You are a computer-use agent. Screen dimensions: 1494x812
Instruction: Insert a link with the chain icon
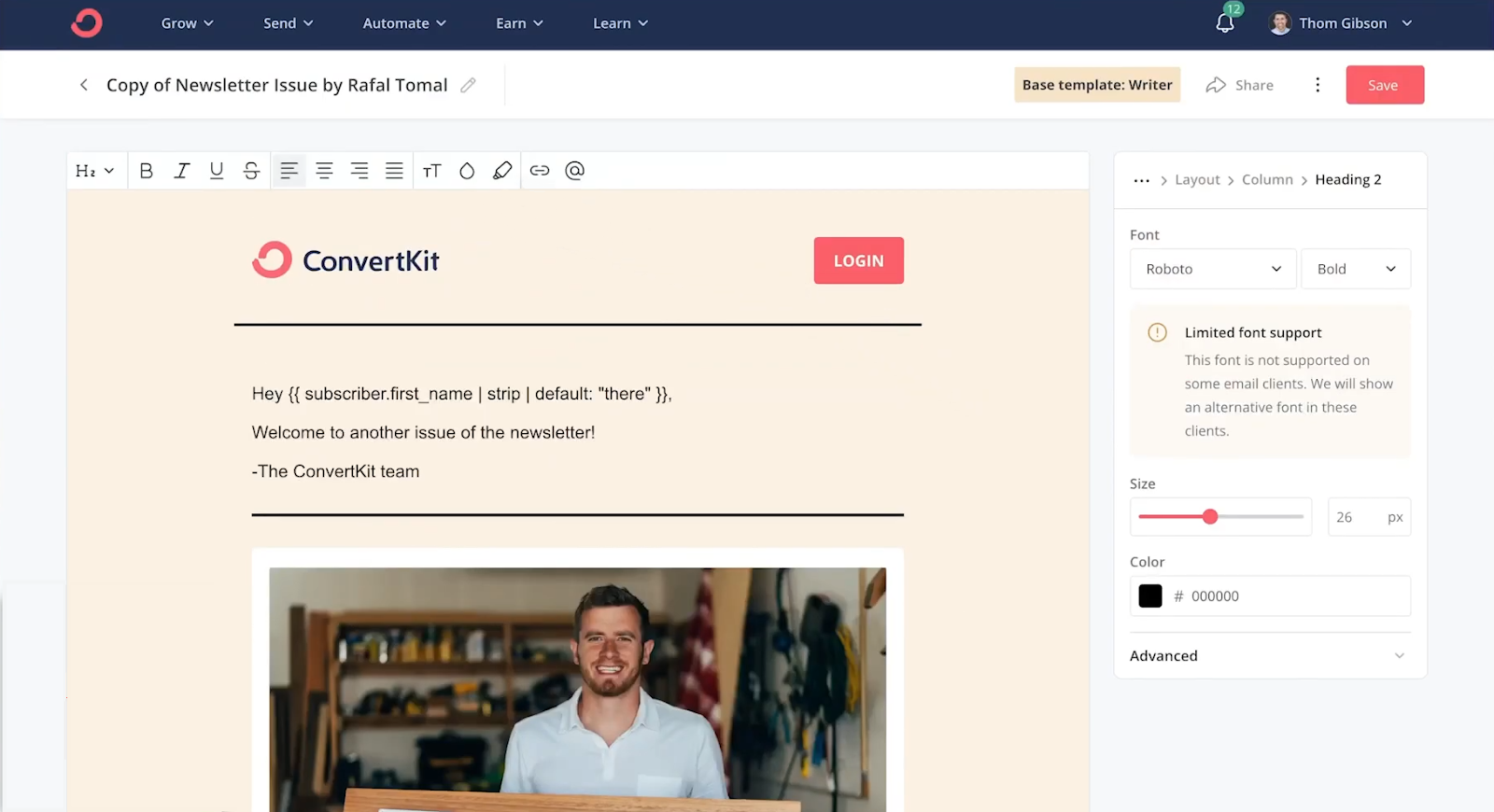point(540,171)
